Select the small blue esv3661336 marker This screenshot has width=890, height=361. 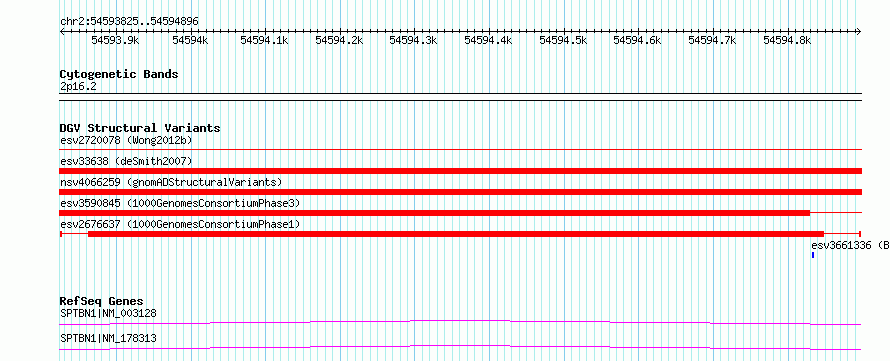(x=813, y=255)
